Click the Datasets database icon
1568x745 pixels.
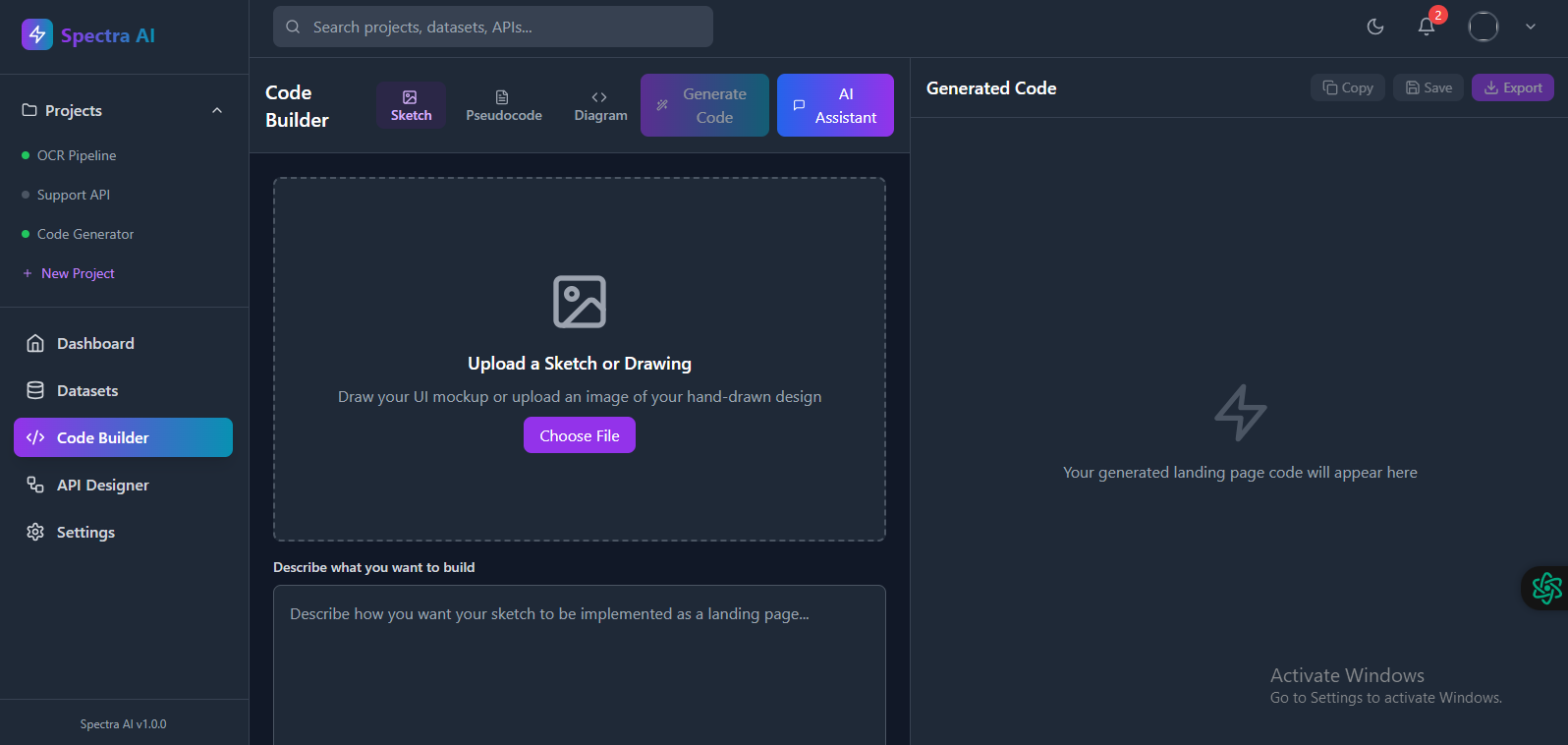pyautogui.click(x=35, y=390)
